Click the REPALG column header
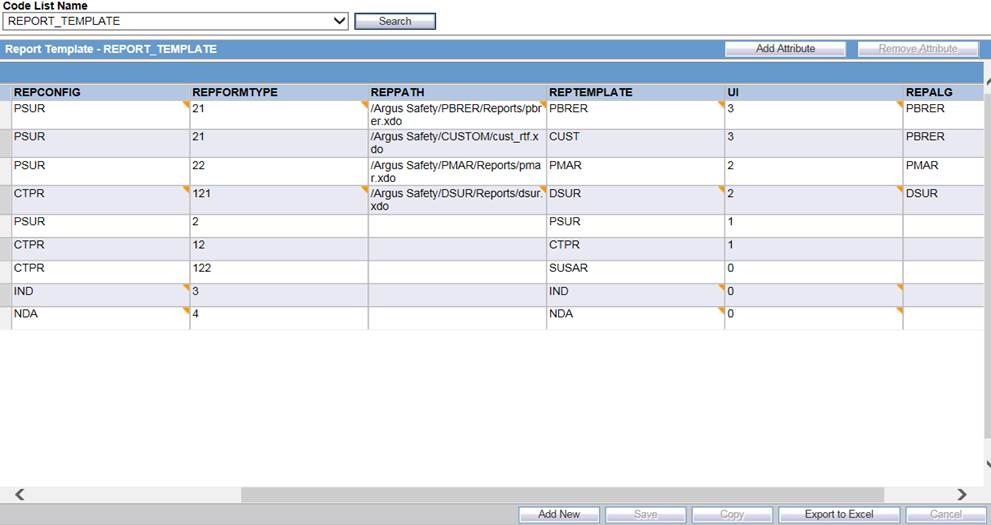This screenshot has width=991, height=525. pos(944,92)
